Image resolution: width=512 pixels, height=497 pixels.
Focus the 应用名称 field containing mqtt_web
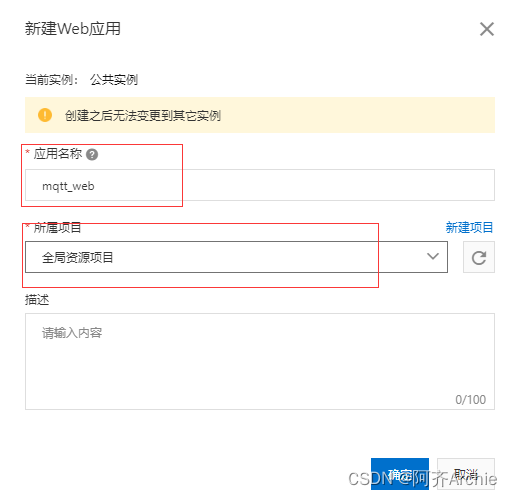260,185
